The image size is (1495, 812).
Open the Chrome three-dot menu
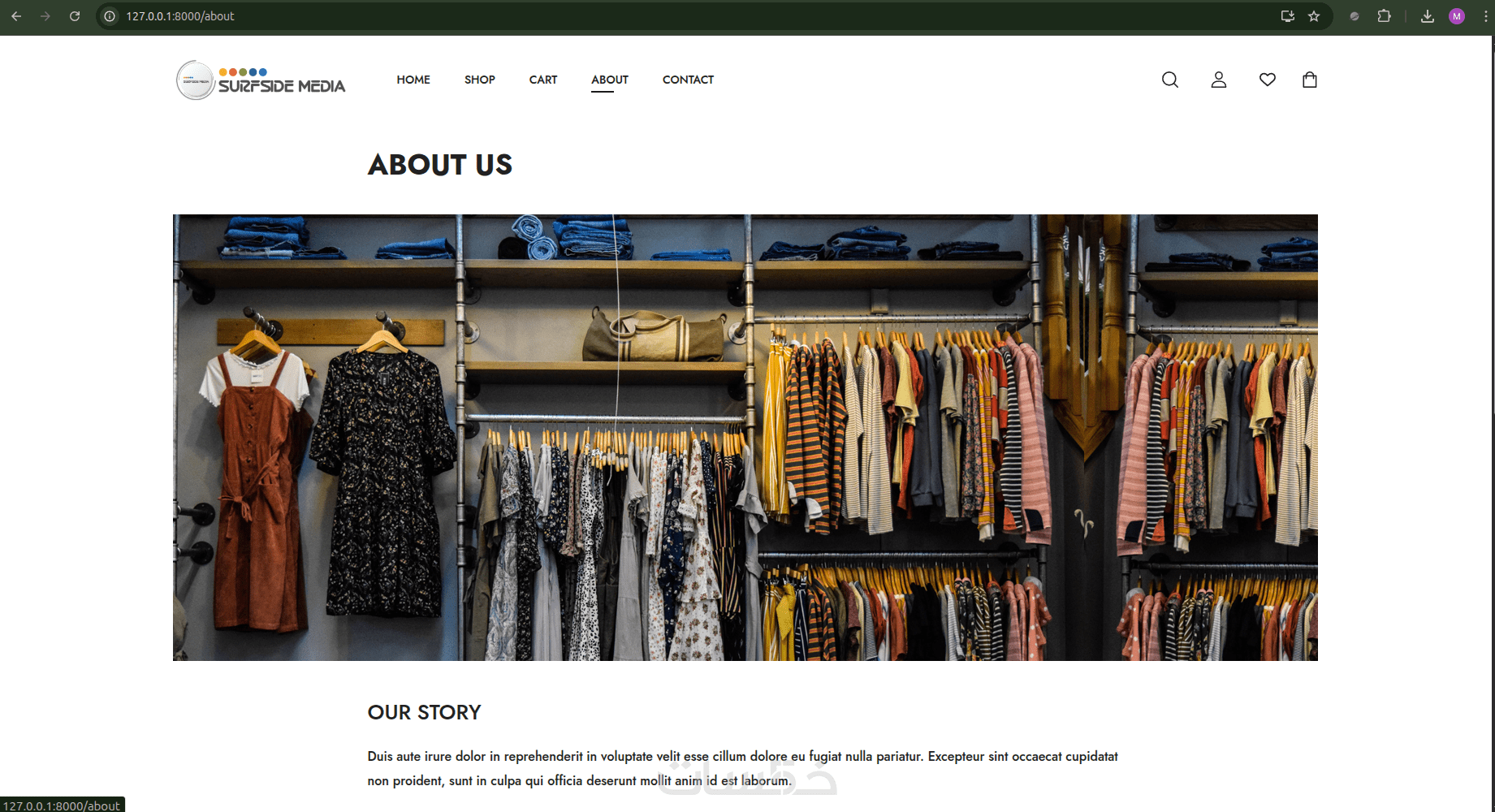[x=1485, y=16]
